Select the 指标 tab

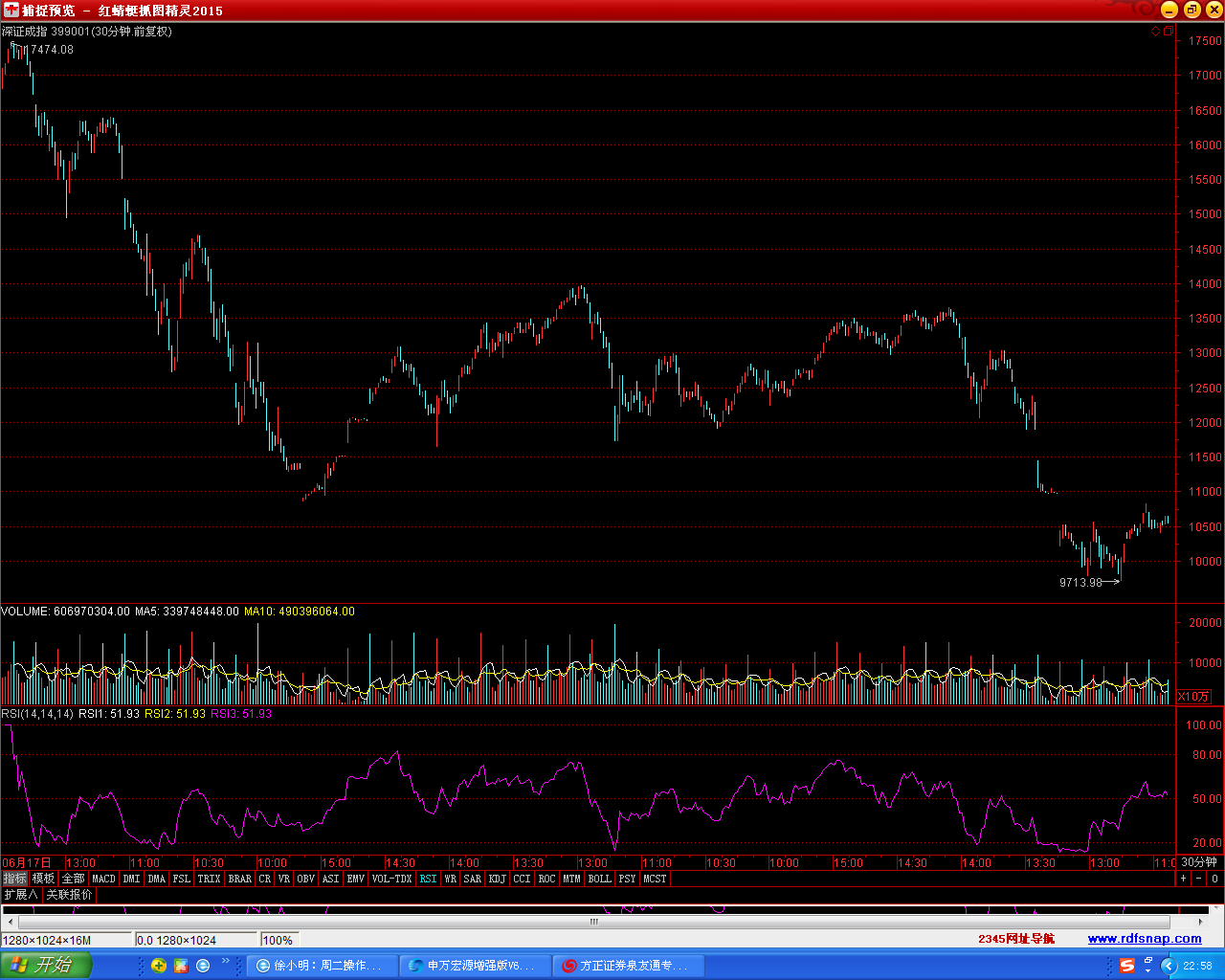14,879
